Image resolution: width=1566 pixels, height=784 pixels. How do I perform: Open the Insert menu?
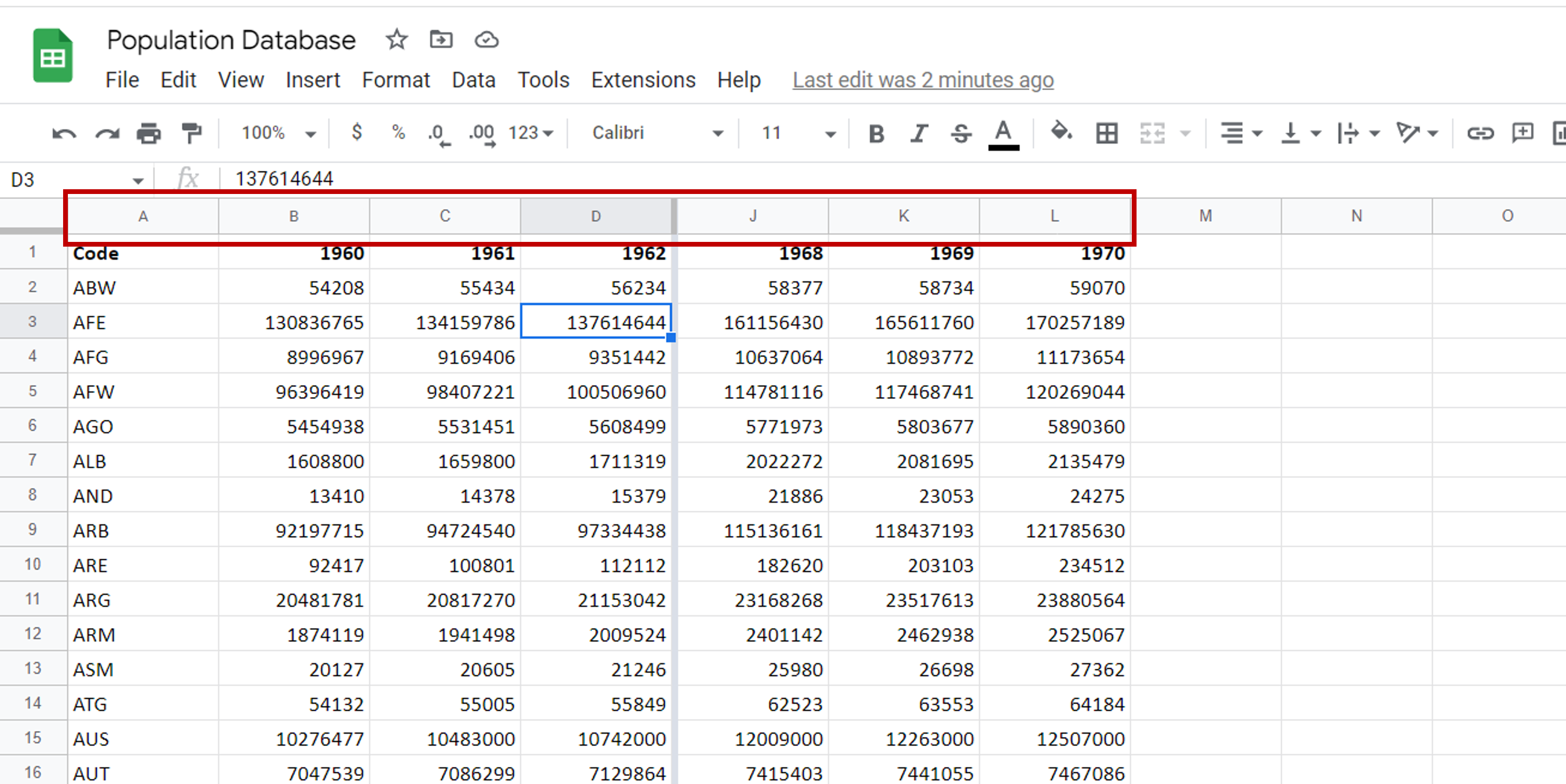(313, 80)
